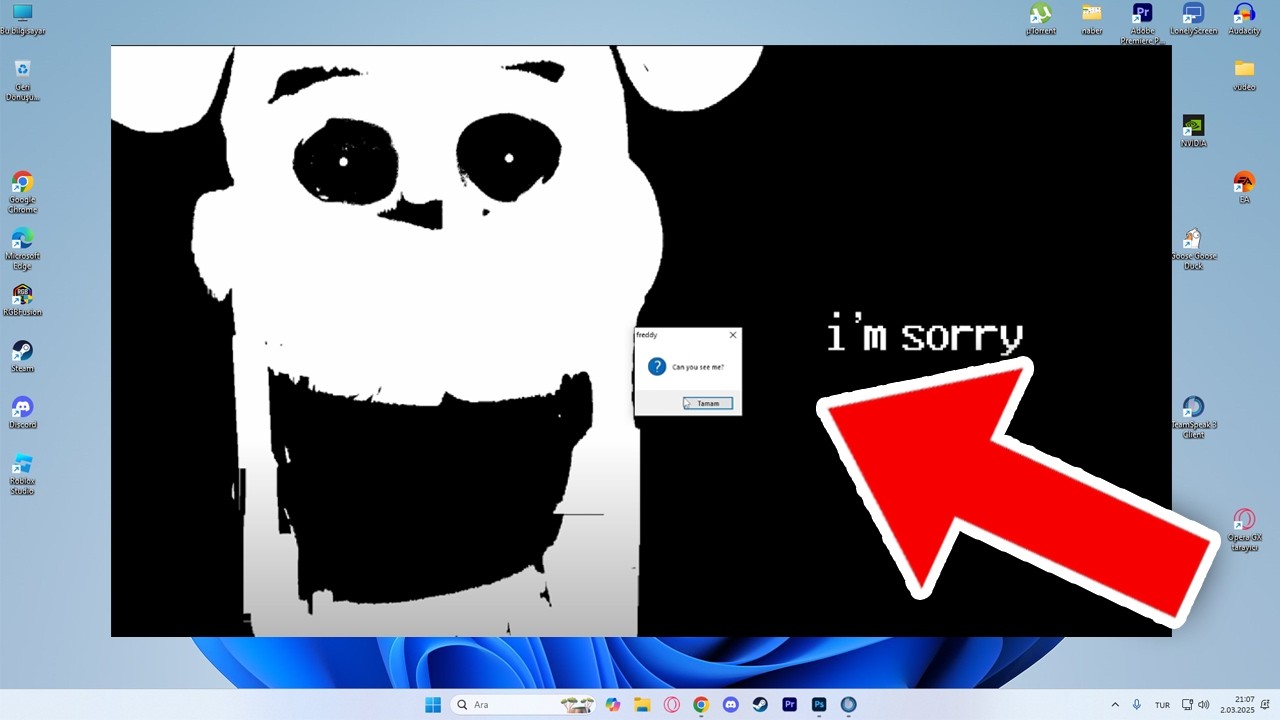This screenshot has width=1280, height=720.
Task: Open Opera GX from the taskbar
Action: click(x=672, y=705)
